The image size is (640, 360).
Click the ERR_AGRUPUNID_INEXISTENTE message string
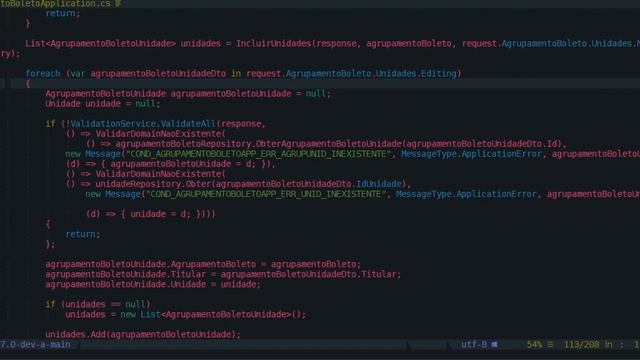pyautogui.click(x=258, y=154)
